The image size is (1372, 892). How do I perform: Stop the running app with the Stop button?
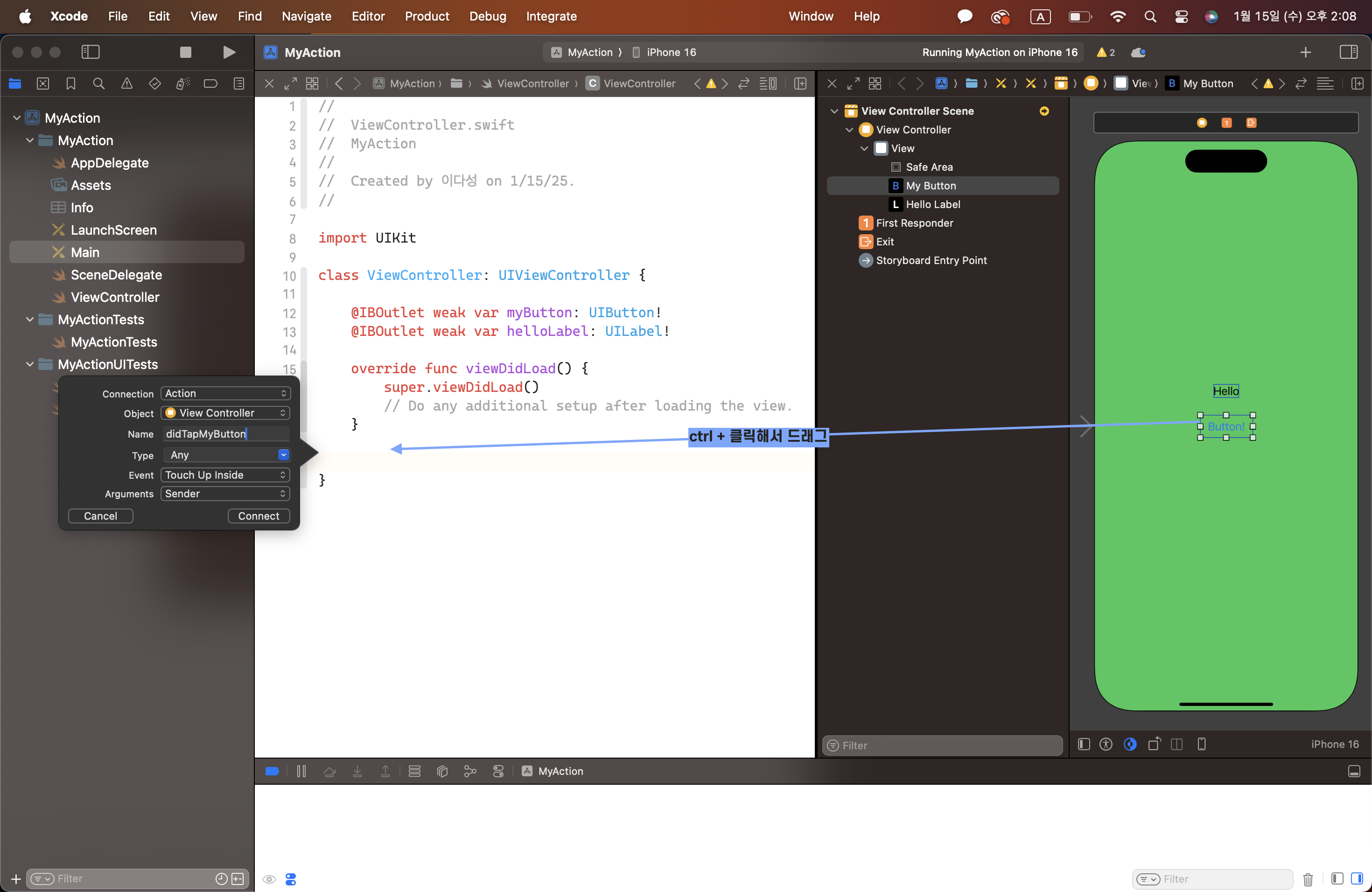click(185, 52)
